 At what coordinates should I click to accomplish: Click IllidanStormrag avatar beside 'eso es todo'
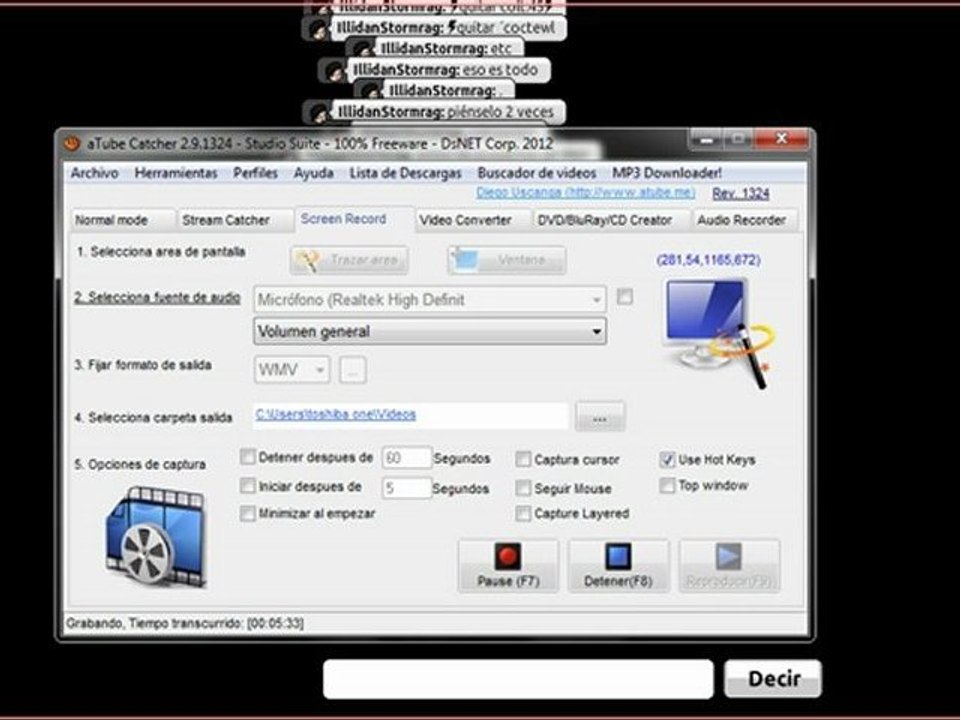pyautogui.click(x=333, y=71)
